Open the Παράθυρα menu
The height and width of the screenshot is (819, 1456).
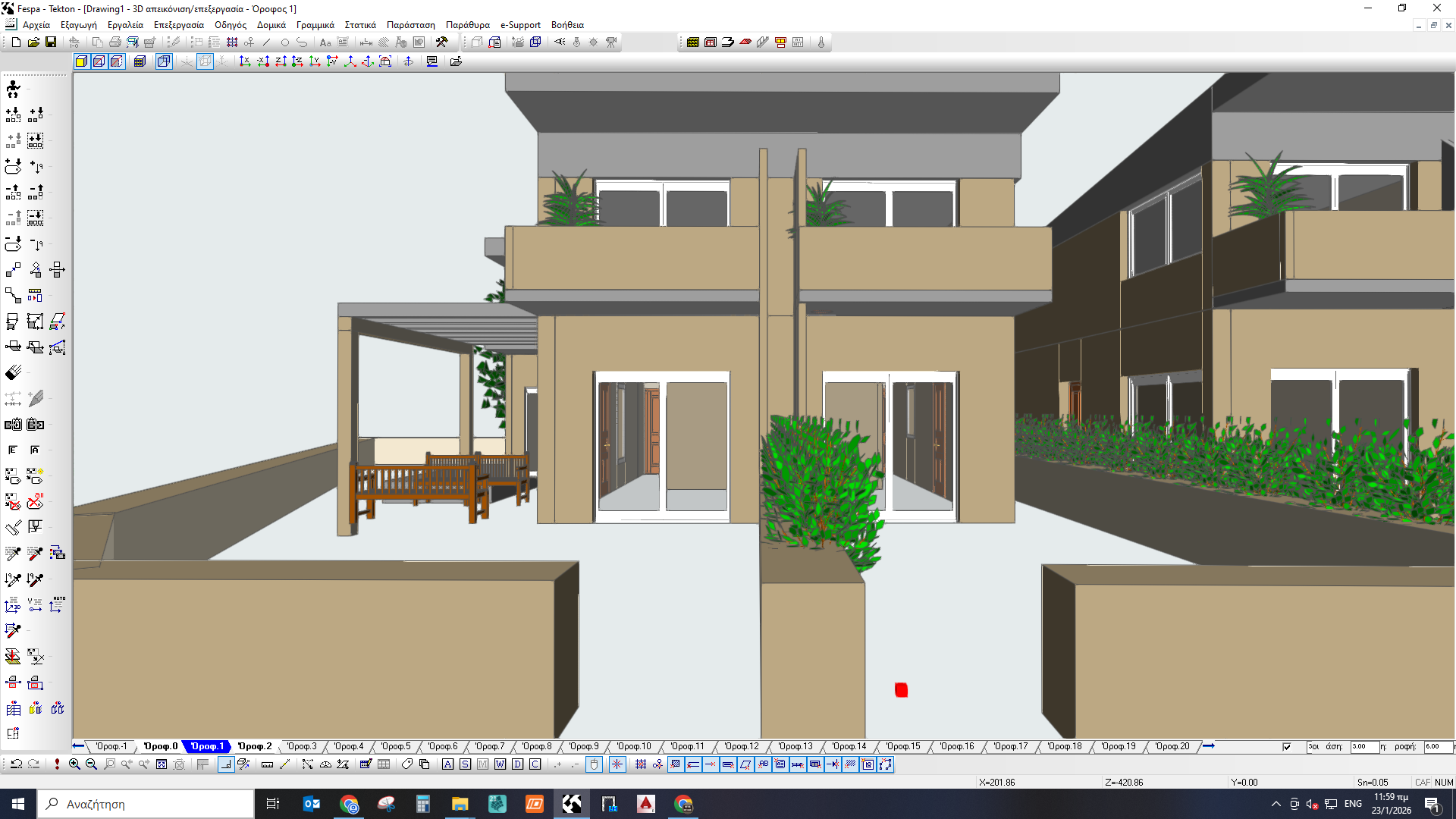pyautogui.click(x=467, y=25)
